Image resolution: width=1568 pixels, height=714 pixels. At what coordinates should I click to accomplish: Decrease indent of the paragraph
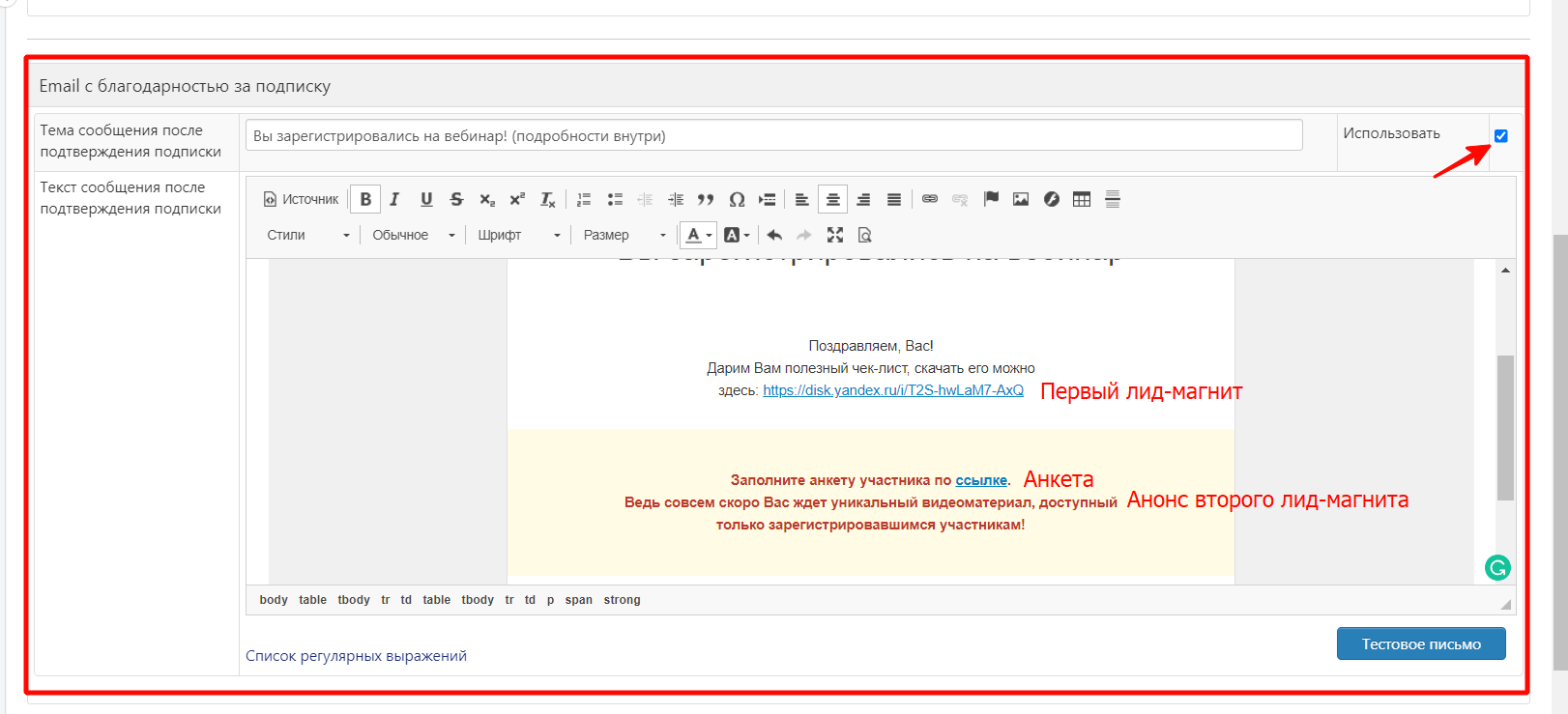pos(645,199)
